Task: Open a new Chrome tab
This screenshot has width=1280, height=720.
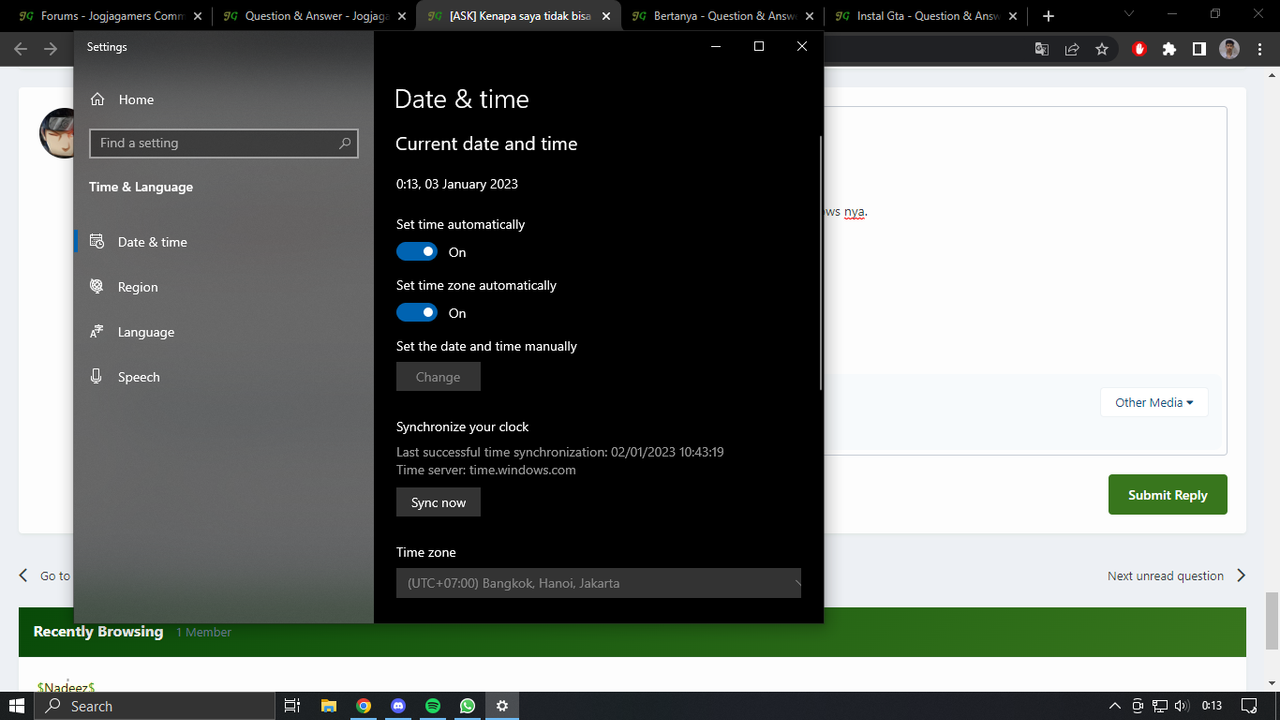Action: click(1048, 16)
